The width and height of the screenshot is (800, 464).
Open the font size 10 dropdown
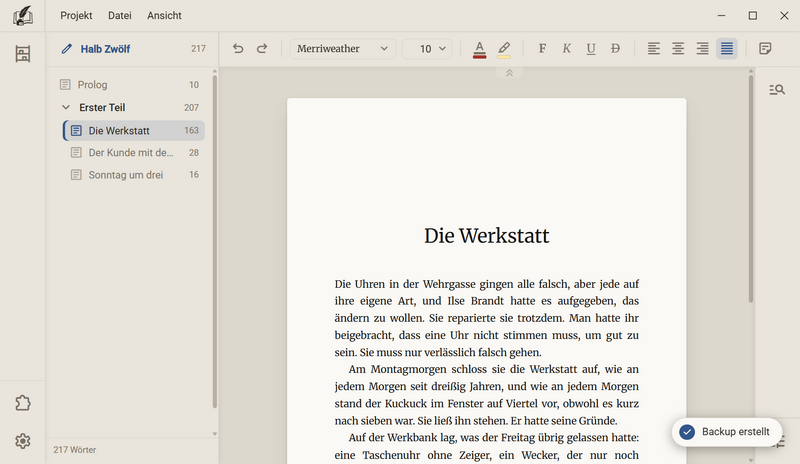coord(427,48)
